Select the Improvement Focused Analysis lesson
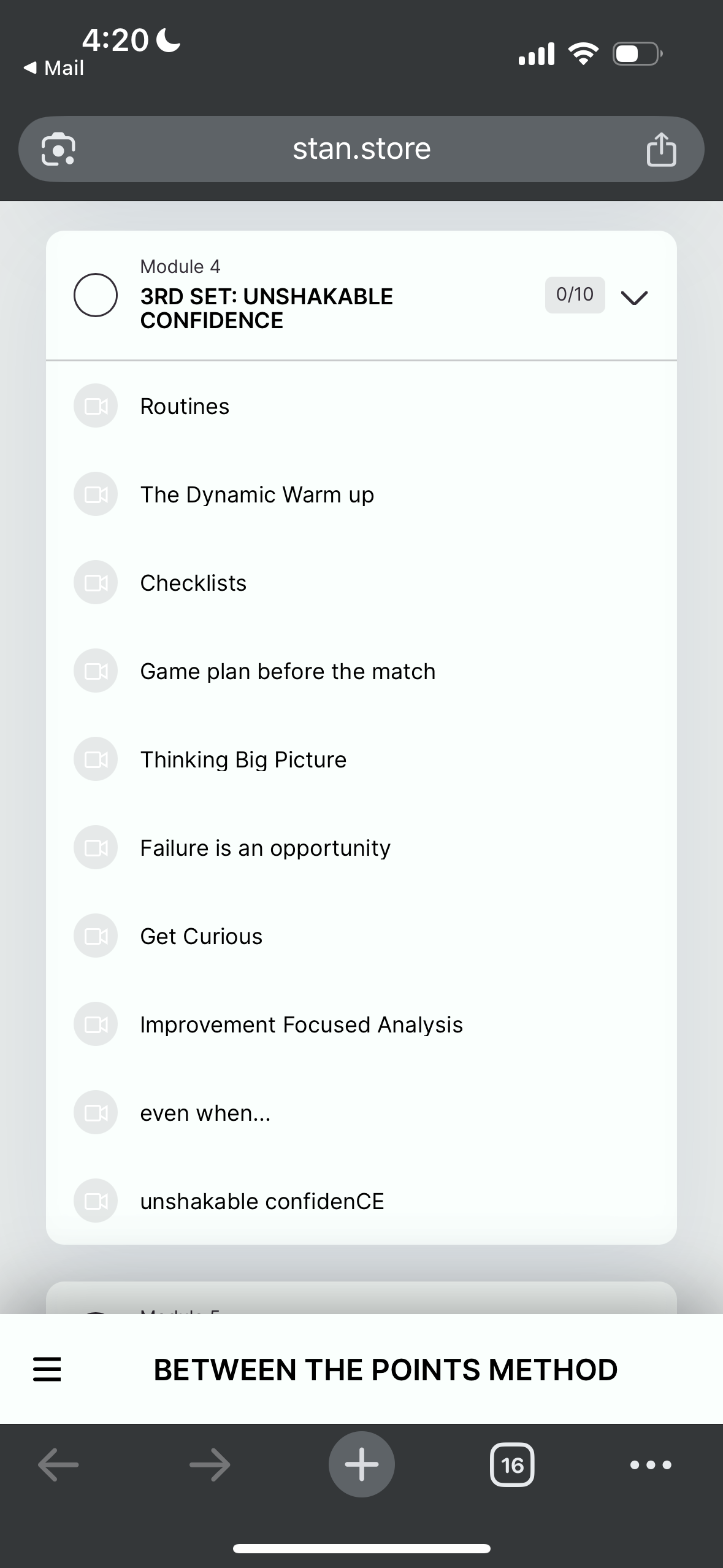 (301, 1024)
